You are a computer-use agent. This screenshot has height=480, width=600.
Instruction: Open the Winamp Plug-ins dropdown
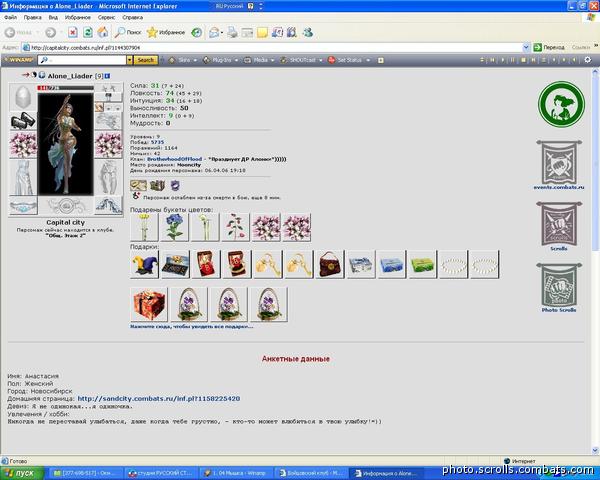tap(221, 60)
